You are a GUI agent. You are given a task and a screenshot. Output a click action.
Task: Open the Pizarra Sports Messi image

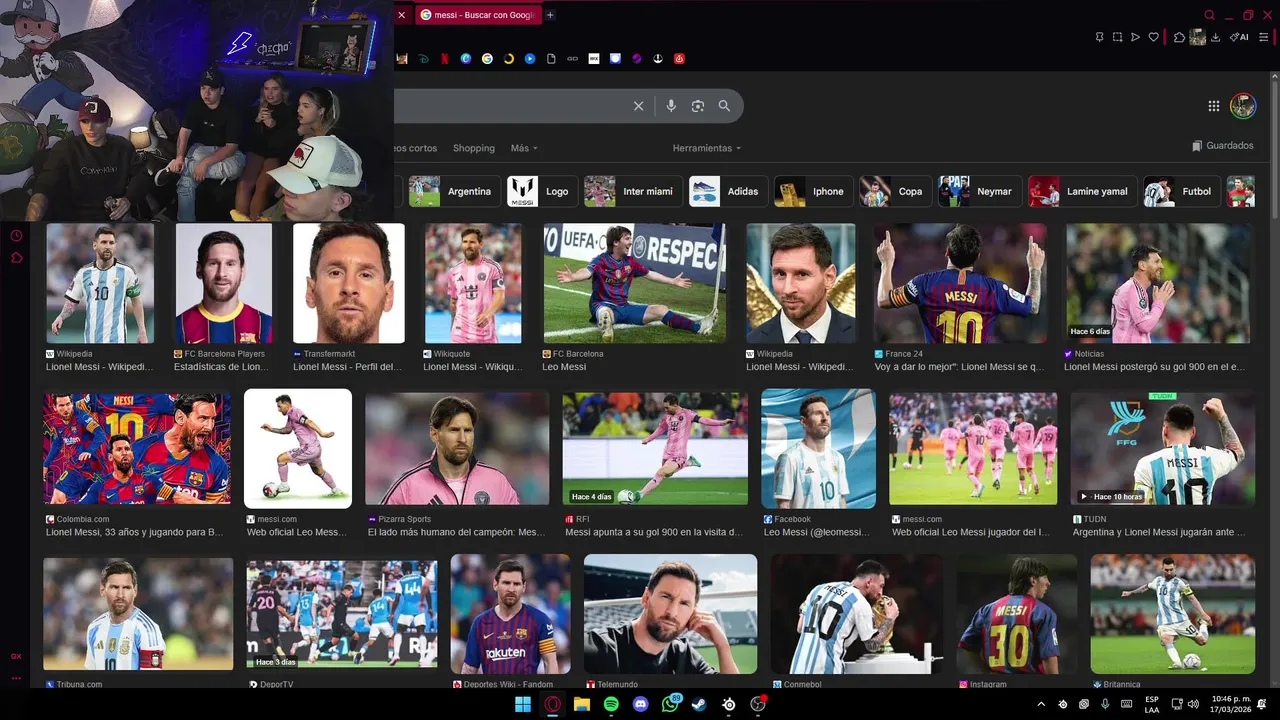pyautogui.click(x=457, y=449)
